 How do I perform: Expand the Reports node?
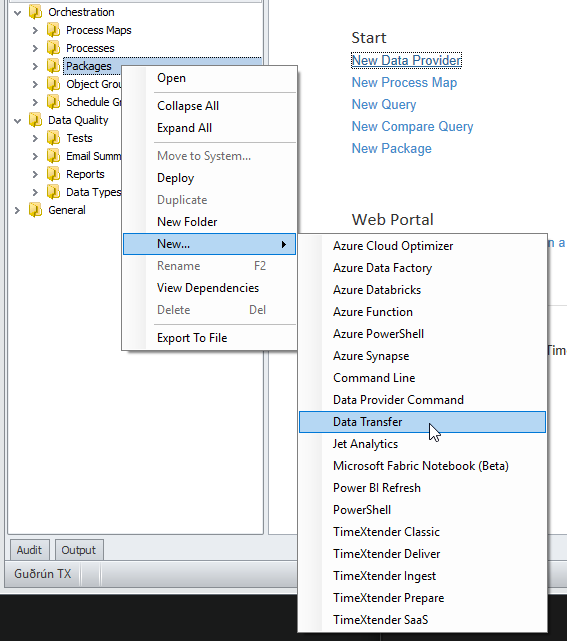[35, 174]
